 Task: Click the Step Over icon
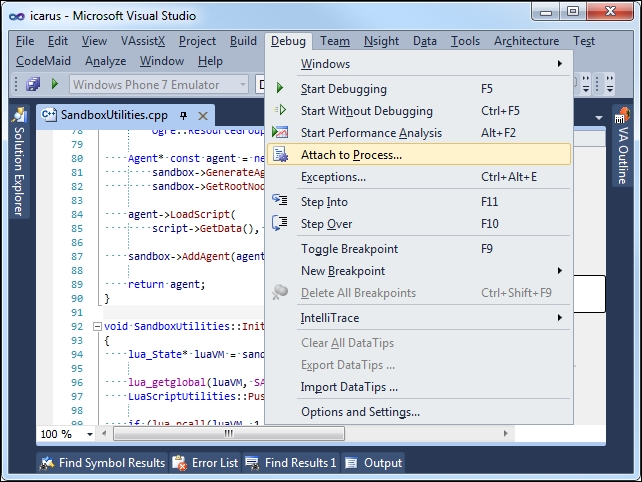(280, 223)
